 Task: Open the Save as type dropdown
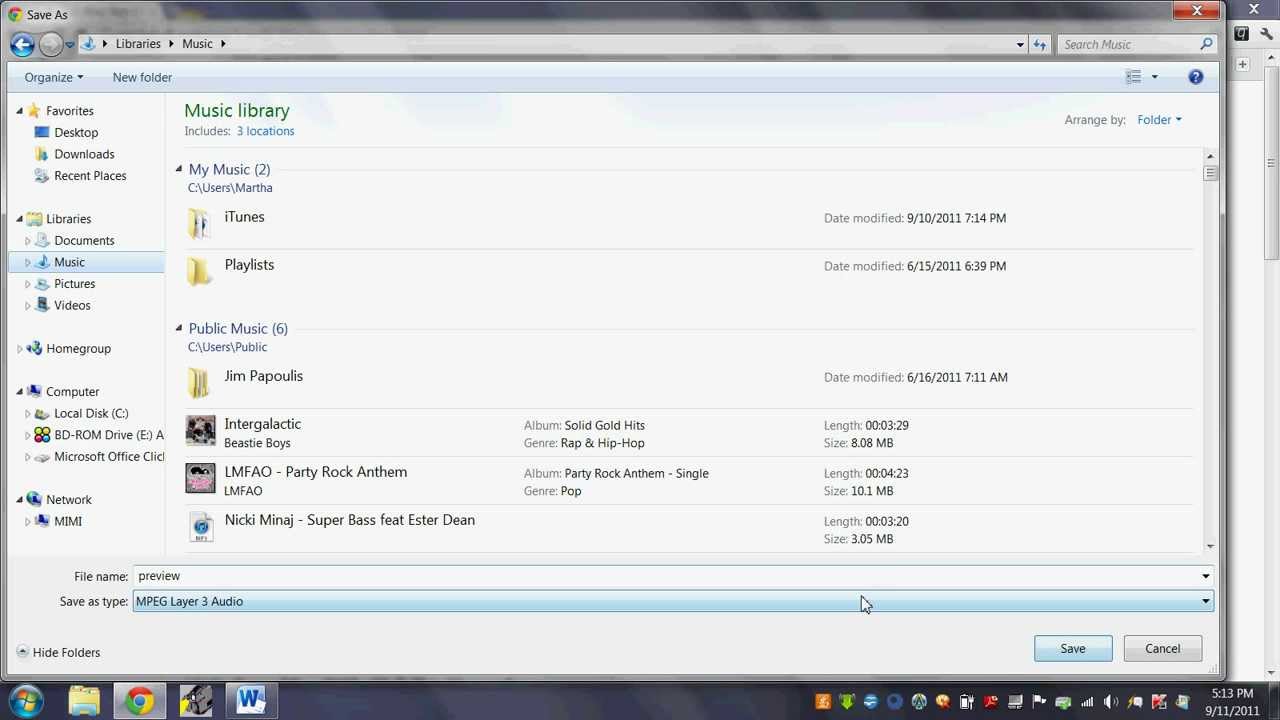coord(673,601)
